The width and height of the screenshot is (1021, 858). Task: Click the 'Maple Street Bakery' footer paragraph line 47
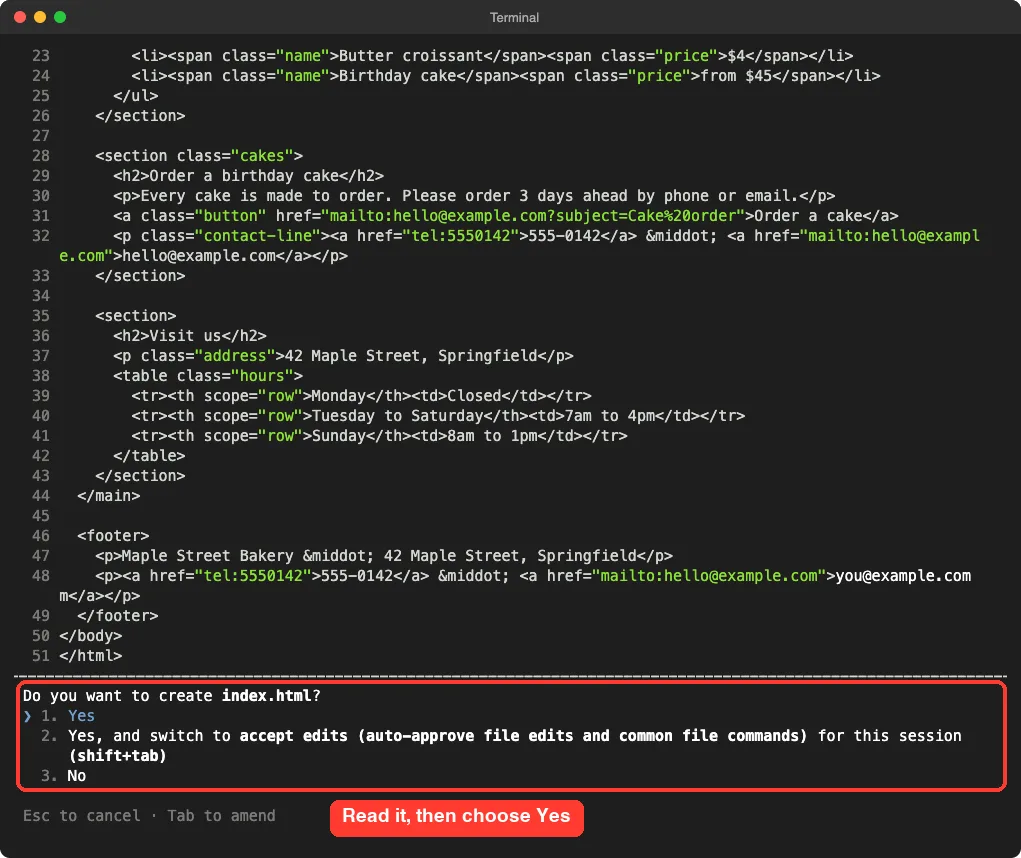[384, 556]
